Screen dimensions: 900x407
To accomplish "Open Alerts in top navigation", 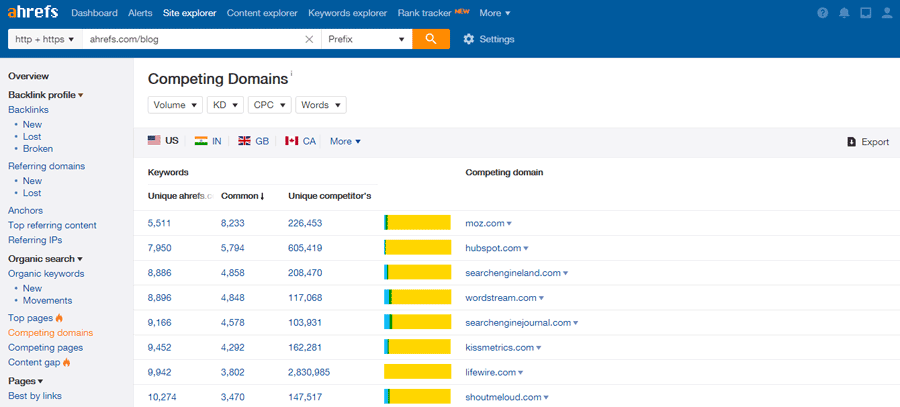I will tap(140, 13).
